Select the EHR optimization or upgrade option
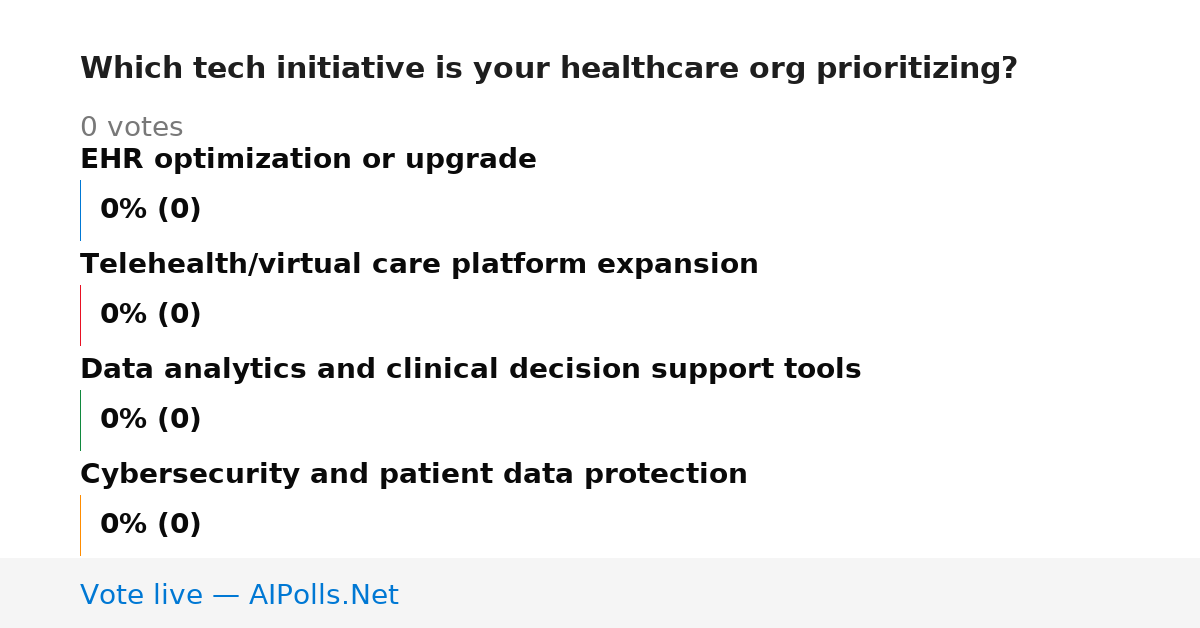Screen dimensions: 1200x628 tap(308, 160)
